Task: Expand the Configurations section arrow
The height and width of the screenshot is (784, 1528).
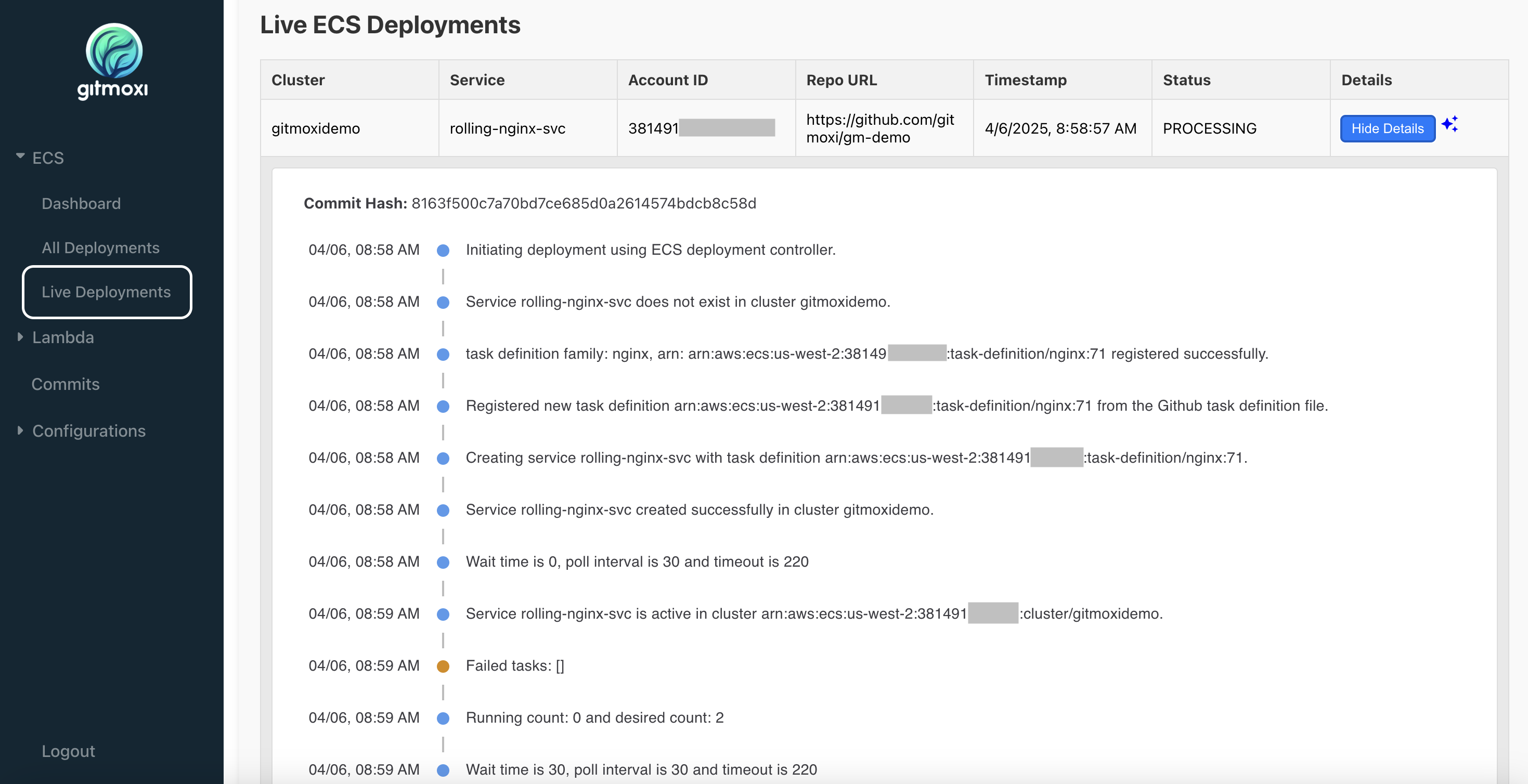Action: coord(20,430)
